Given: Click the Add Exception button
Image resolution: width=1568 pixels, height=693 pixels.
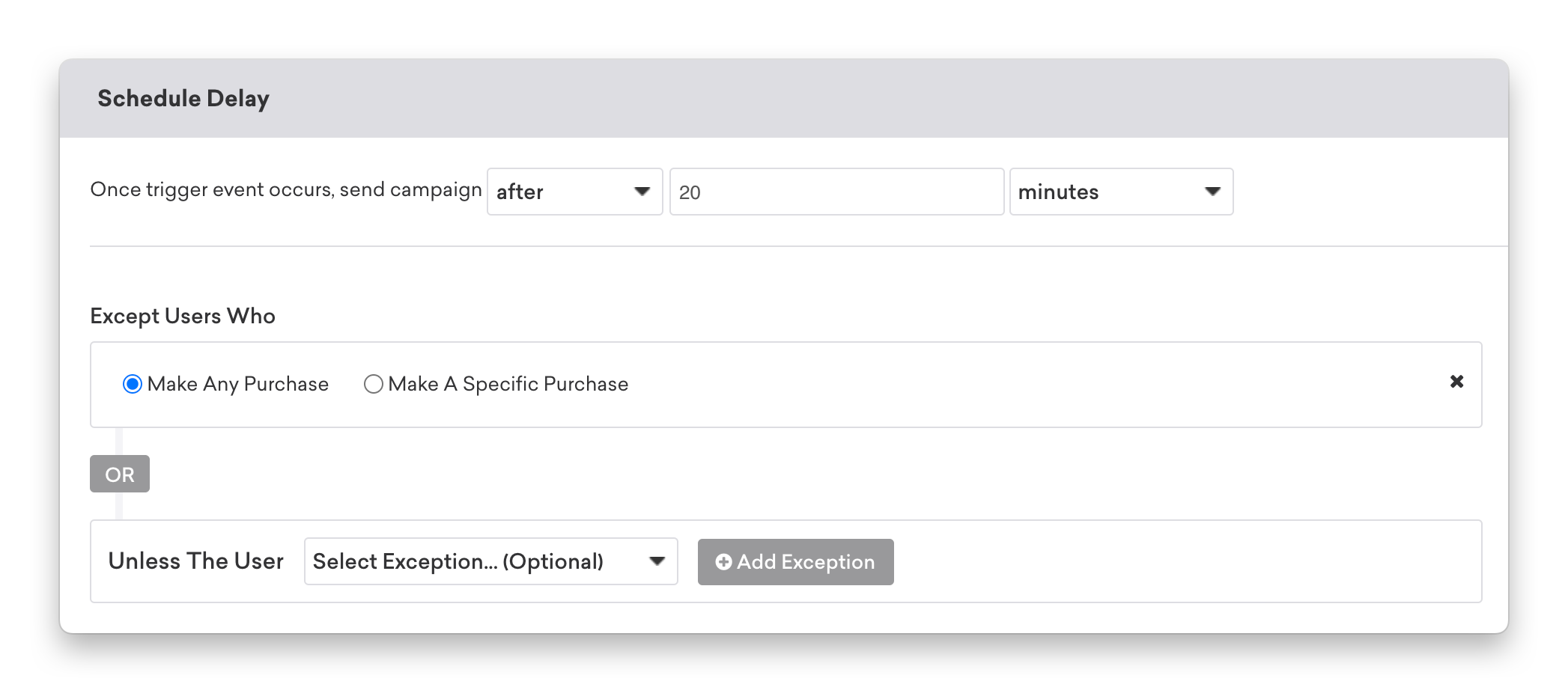Looking at the screenshot, I should pos(795,562).
